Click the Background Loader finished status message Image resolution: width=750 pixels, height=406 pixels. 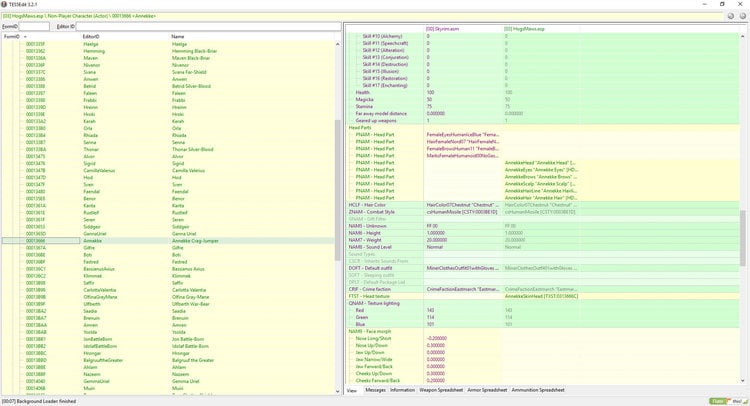pyautogui.click(x=39, y=401)
